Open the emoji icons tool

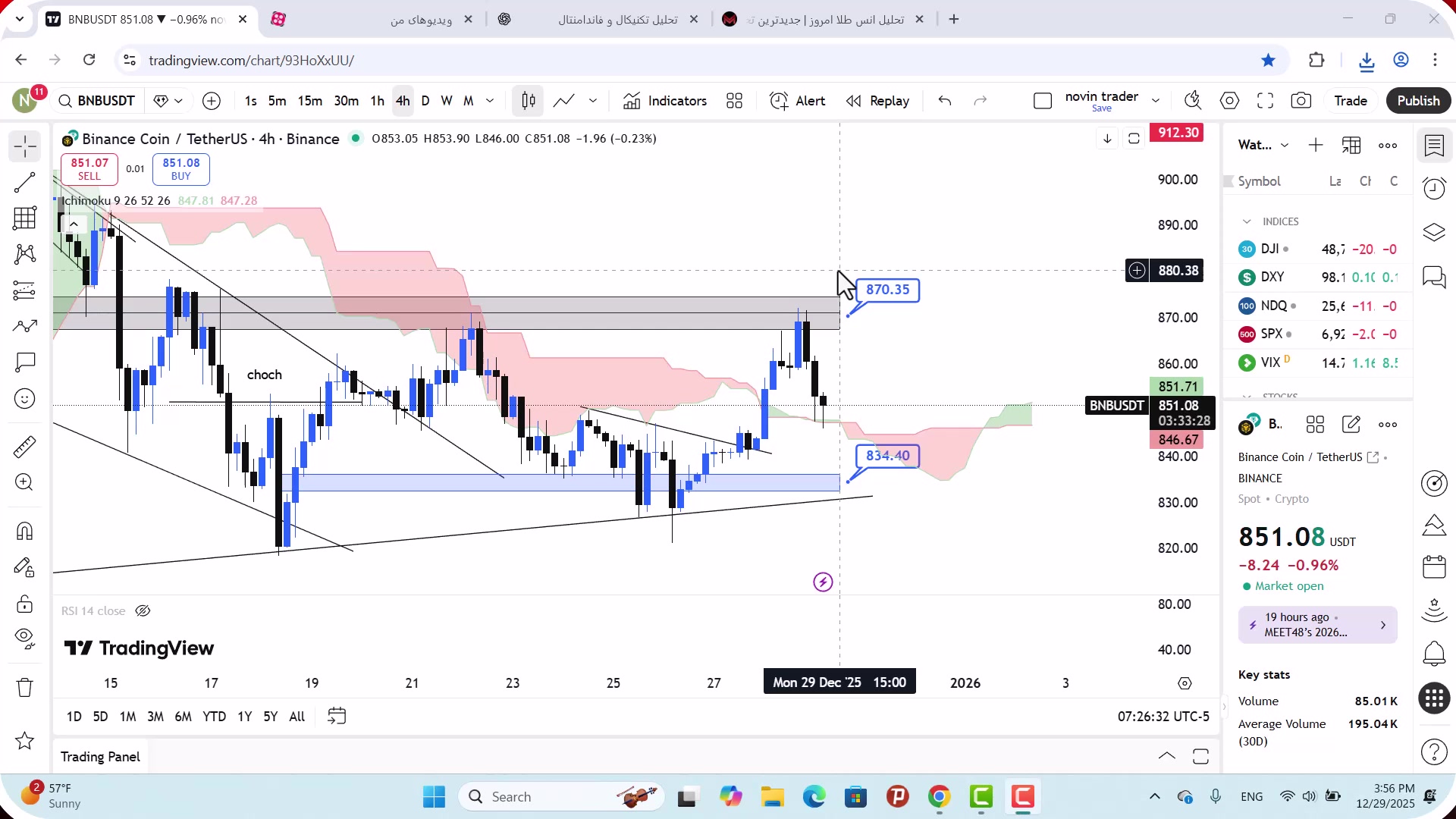[x=25, y=399]
